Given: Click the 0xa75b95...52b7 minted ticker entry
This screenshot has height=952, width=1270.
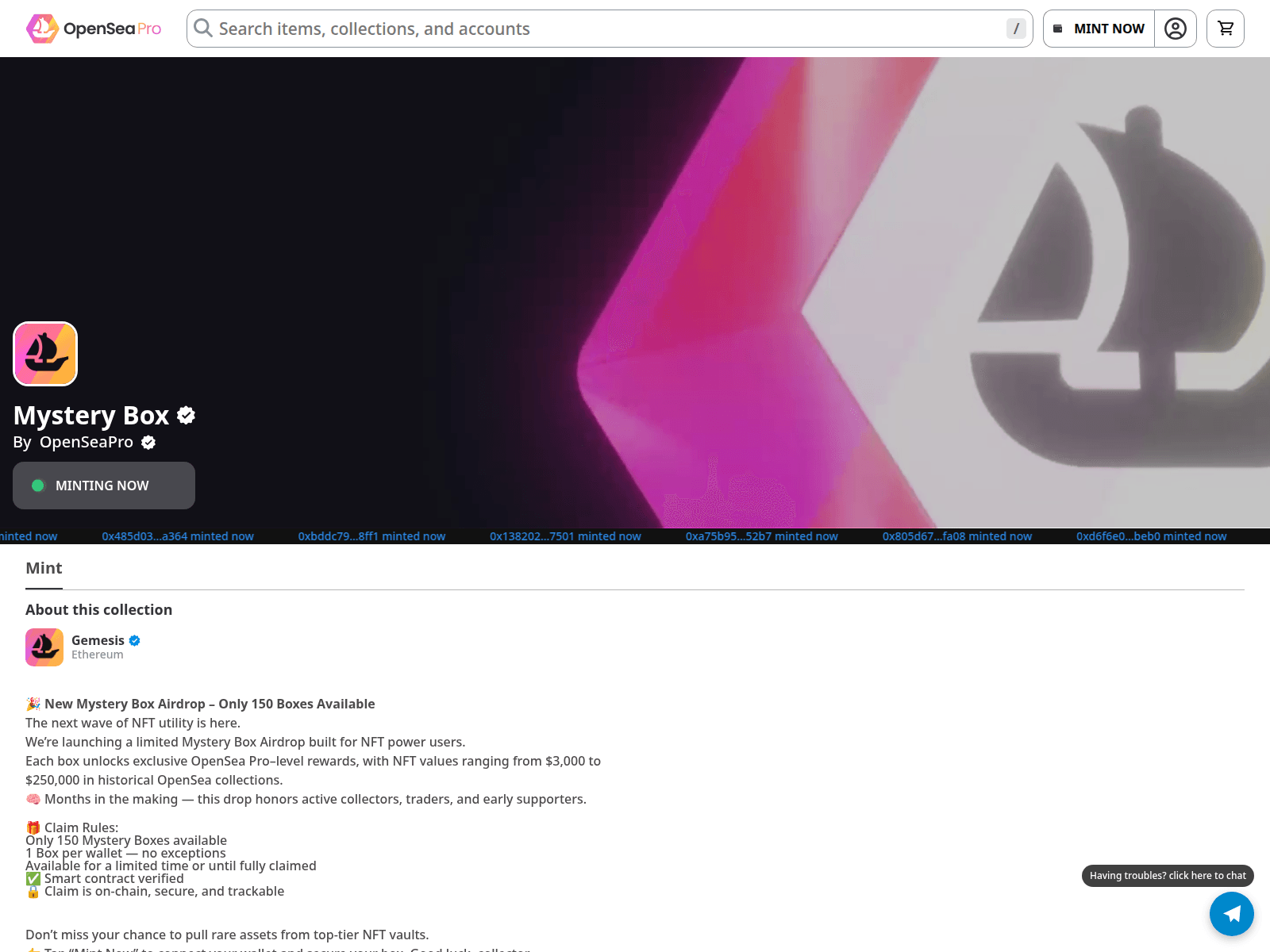Looking at the screenshot, I should click(761, 536).
